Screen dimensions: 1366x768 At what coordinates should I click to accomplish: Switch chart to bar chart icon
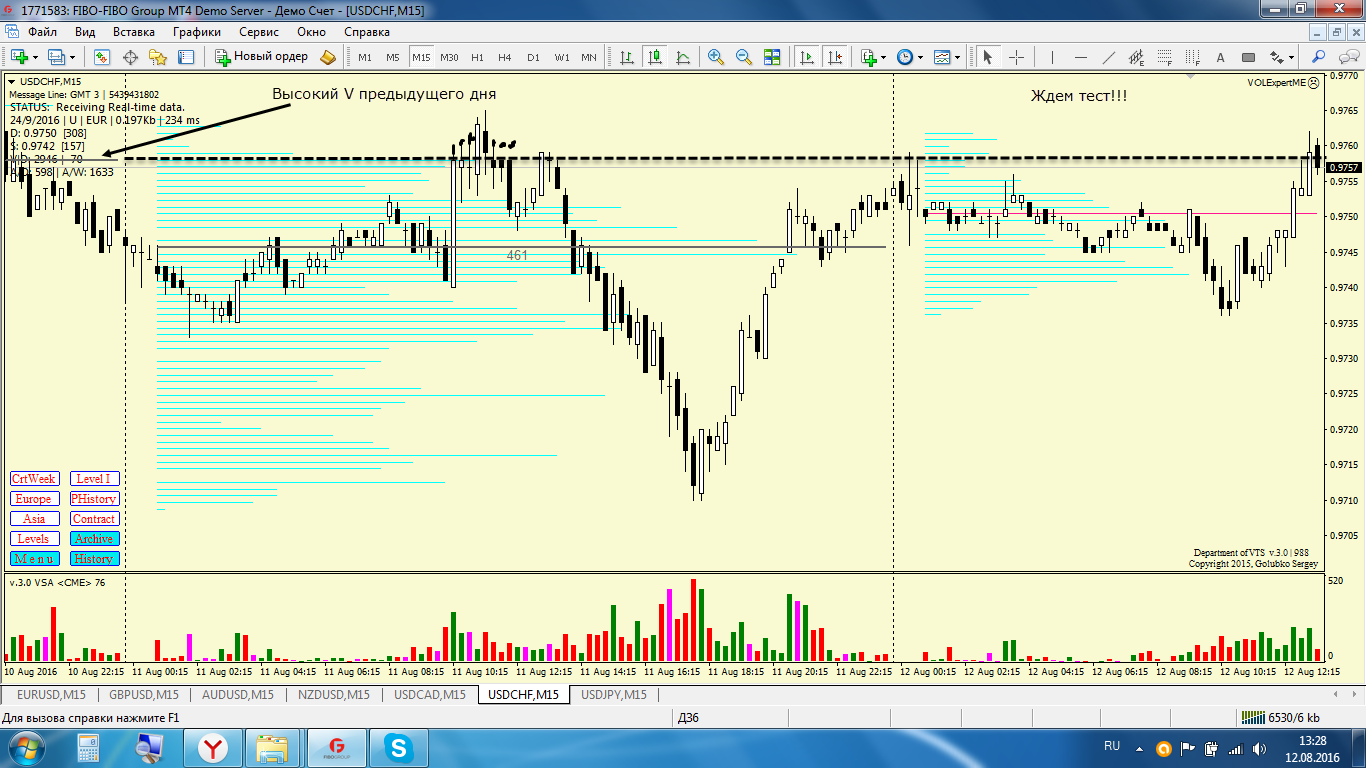coord(627,57)
